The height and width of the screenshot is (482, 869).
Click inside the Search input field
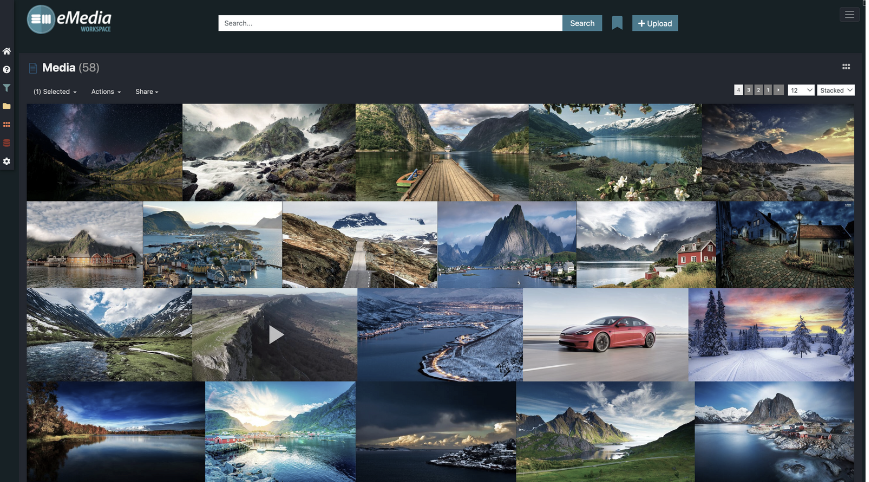click(390, 23)
